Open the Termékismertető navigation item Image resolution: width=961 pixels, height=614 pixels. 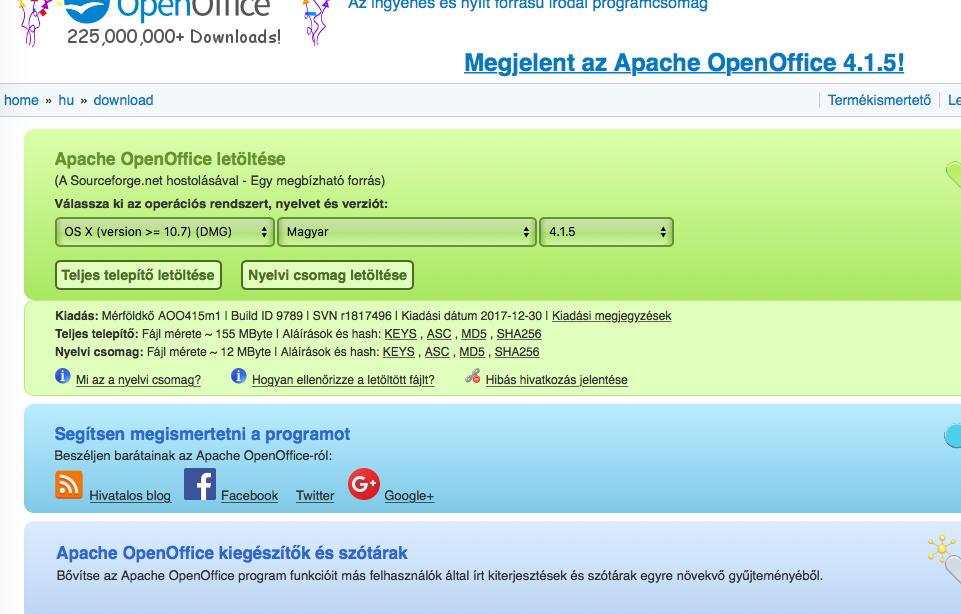click(x=879, y=100)
